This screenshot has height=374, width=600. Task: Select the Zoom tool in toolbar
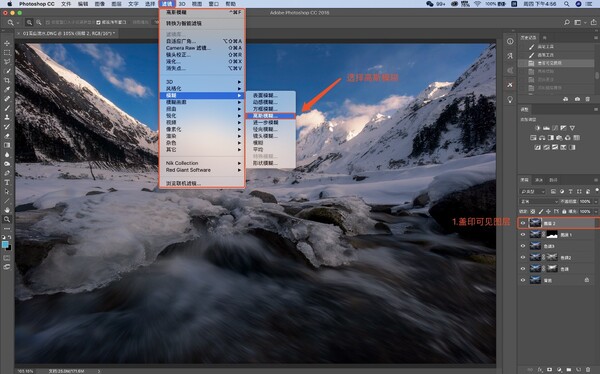click(7, 219)
